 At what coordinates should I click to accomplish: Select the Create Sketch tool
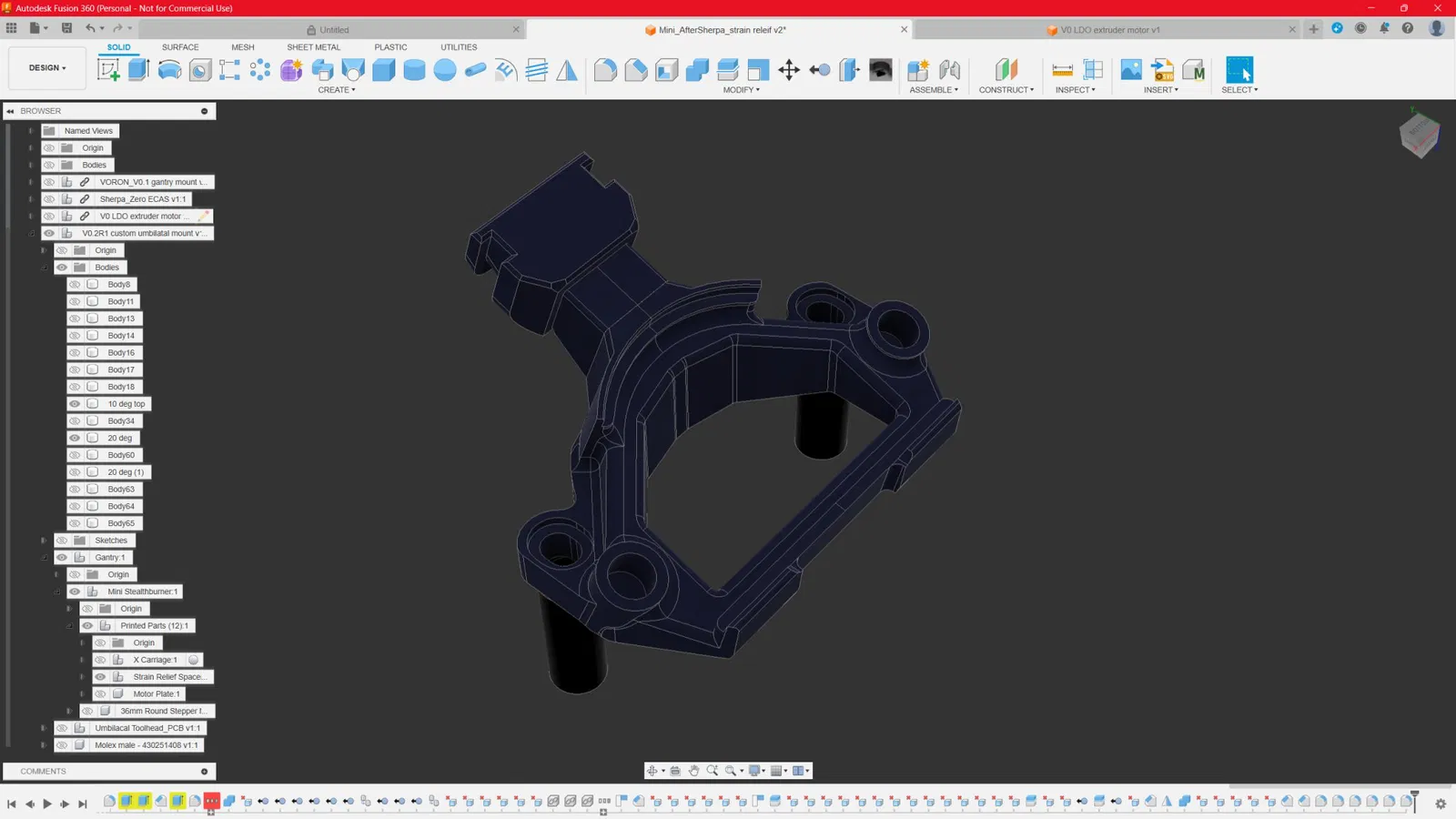[x=108, y=70]
